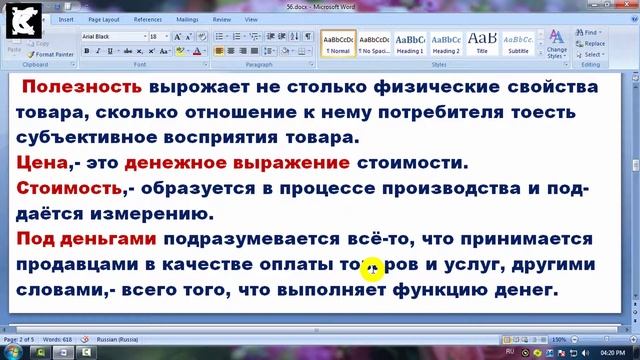Open font name dropdown Arial Black
The width and height of the screenshot is (640, 360).
coord(145,37)
